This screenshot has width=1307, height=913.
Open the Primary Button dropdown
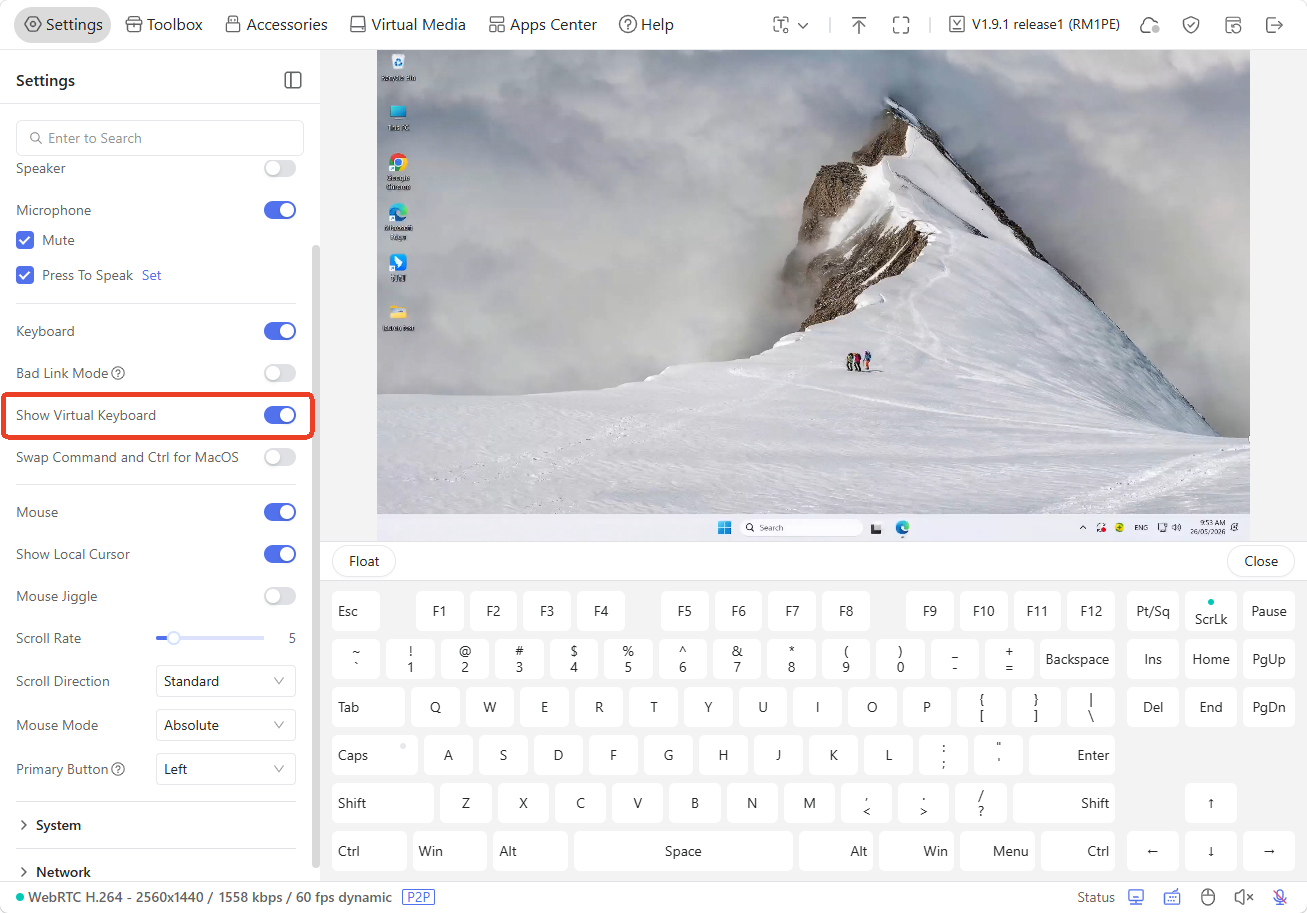click(x=226, y=769)
